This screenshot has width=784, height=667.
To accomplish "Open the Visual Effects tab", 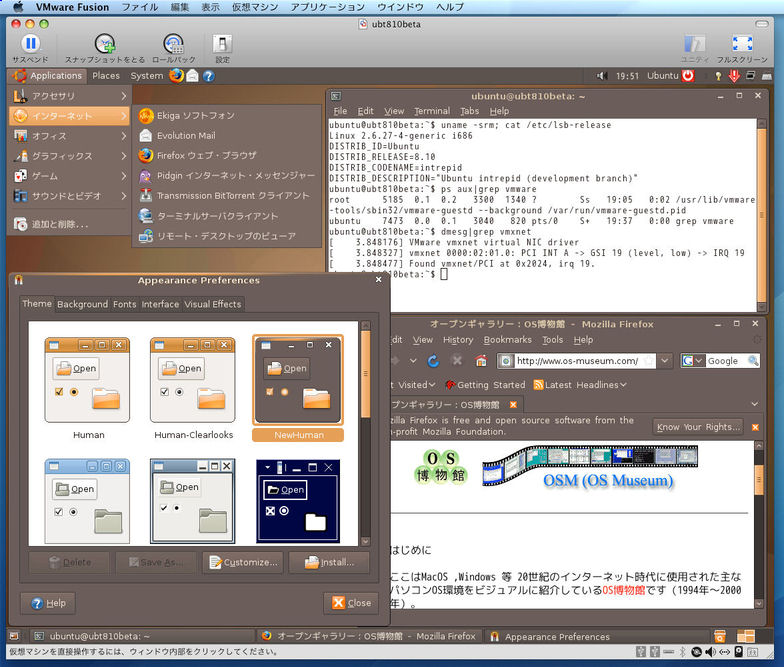I will coord(212,304).
